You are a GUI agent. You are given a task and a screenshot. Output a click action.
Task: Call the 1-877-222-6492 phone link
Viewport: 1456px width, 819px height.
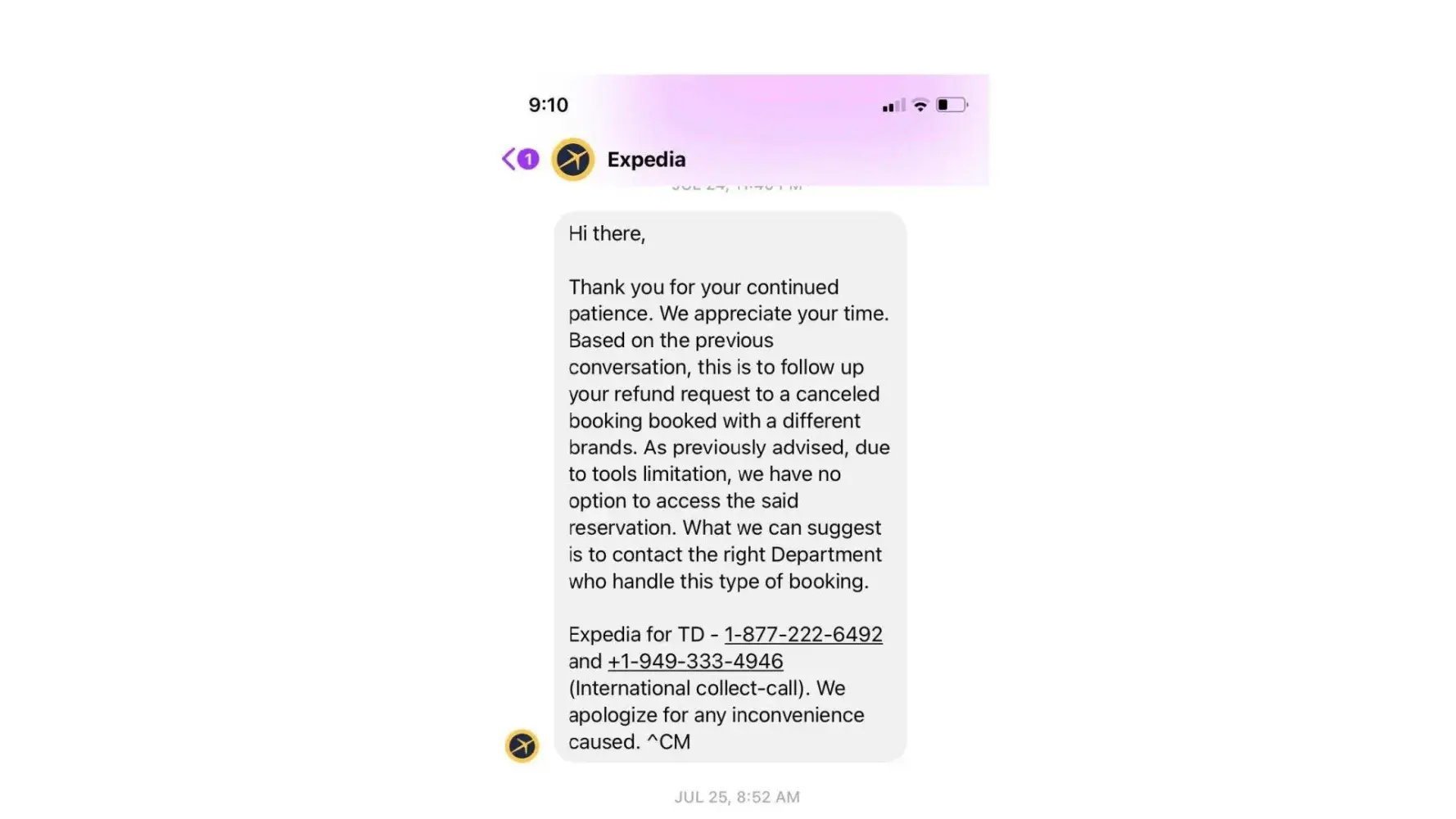tap(803, 635)
